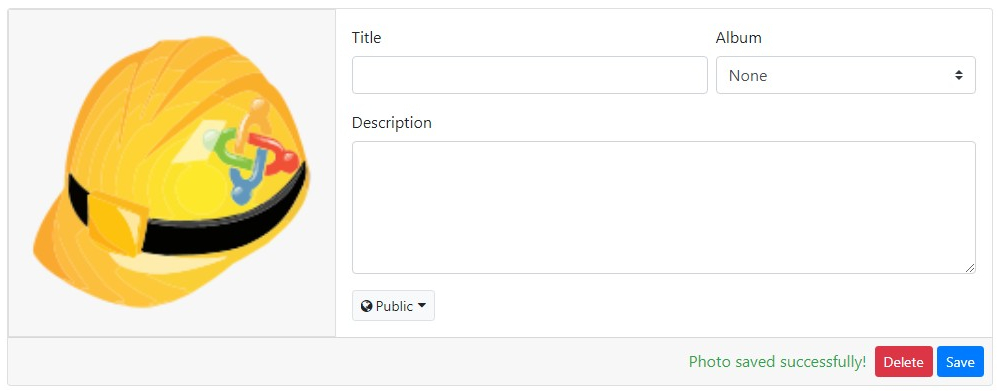Open the Public privacy dropdown
The image size is (999, 391).
393,306
